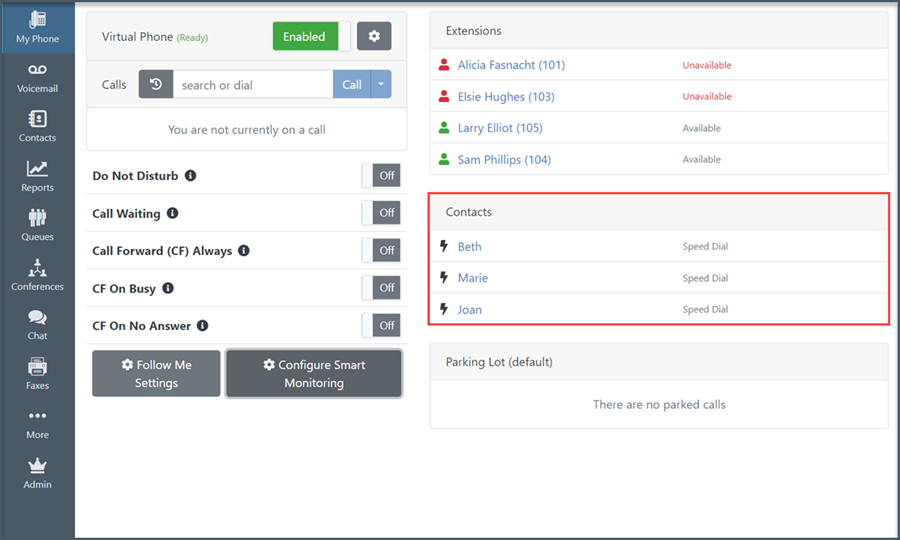
Task: Click the search or dial field
Action: (x=252, y=85)
